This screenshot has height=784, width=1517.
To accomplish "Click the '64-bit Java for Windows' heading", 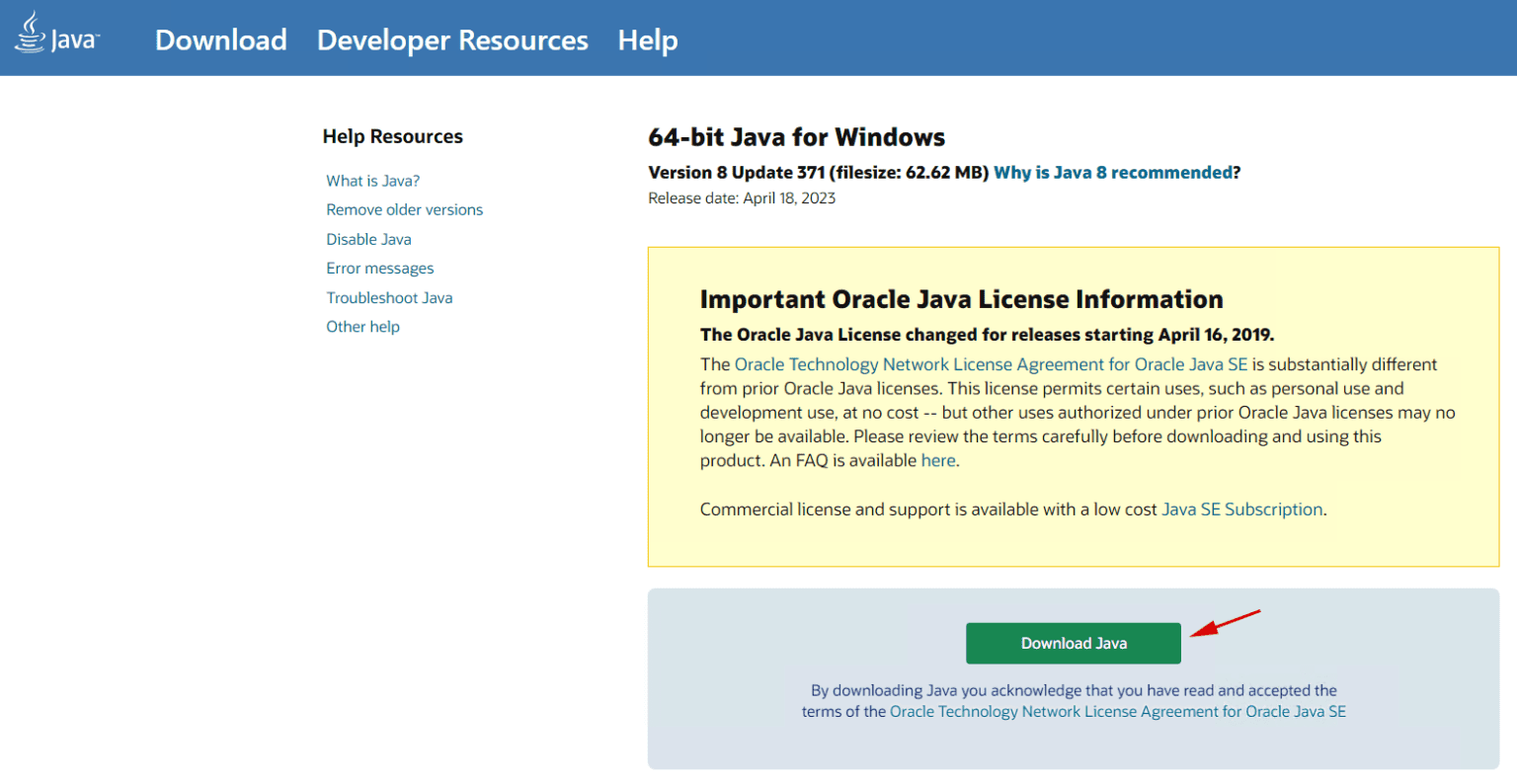I will pyautogui.click(x=796, y=137).
